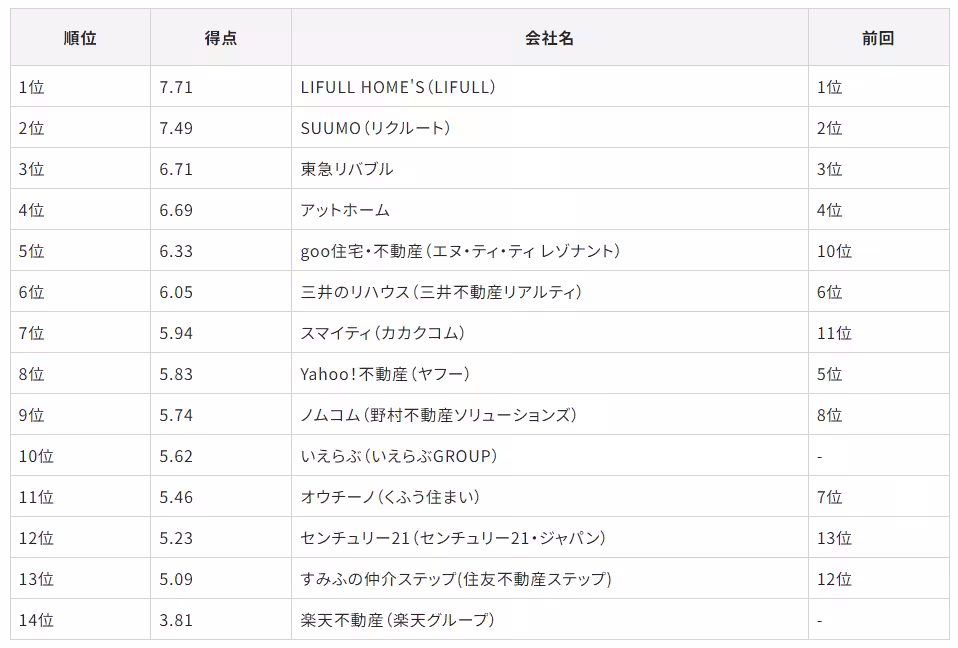Click the 順位 column header
Viewport: 958px width, 648px height.
point(80,38)
